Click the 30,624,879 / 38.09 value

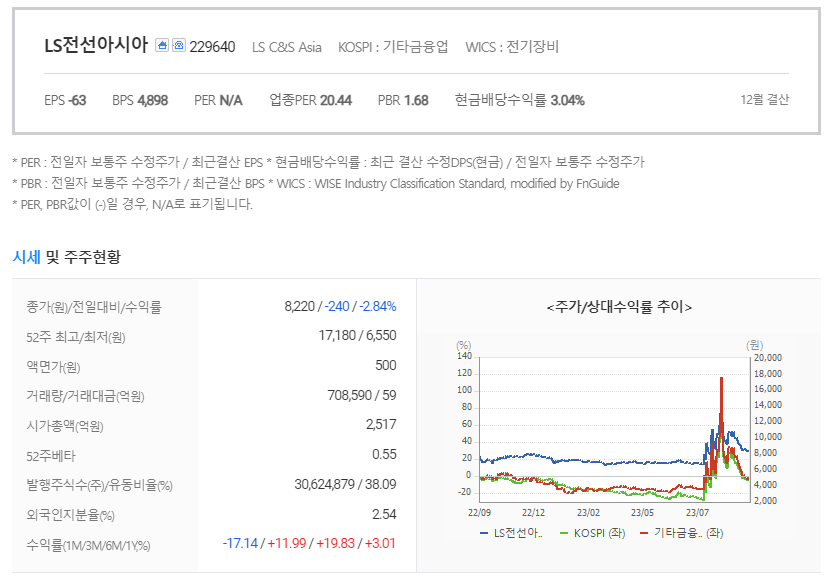pyautogui.click(x=345, y=485)
